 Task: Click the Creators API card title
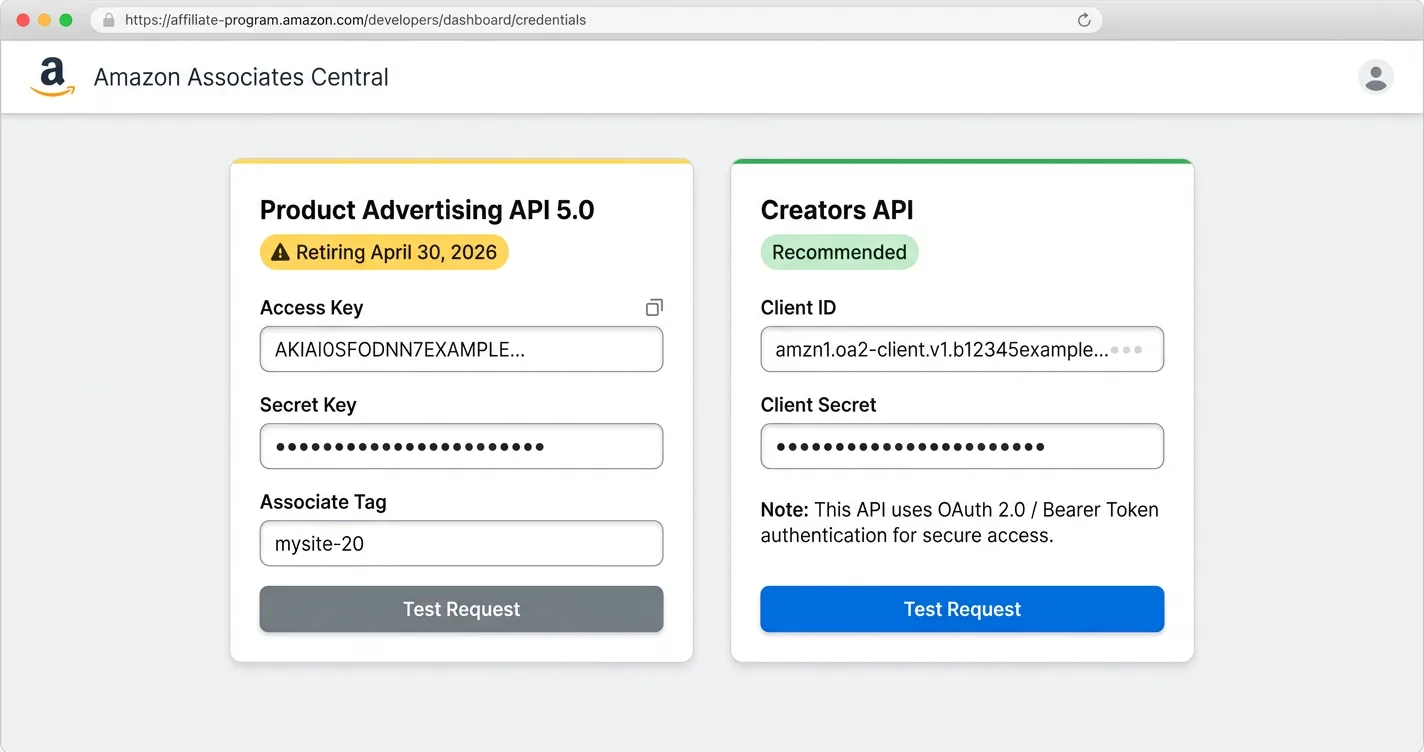(837, 210)
